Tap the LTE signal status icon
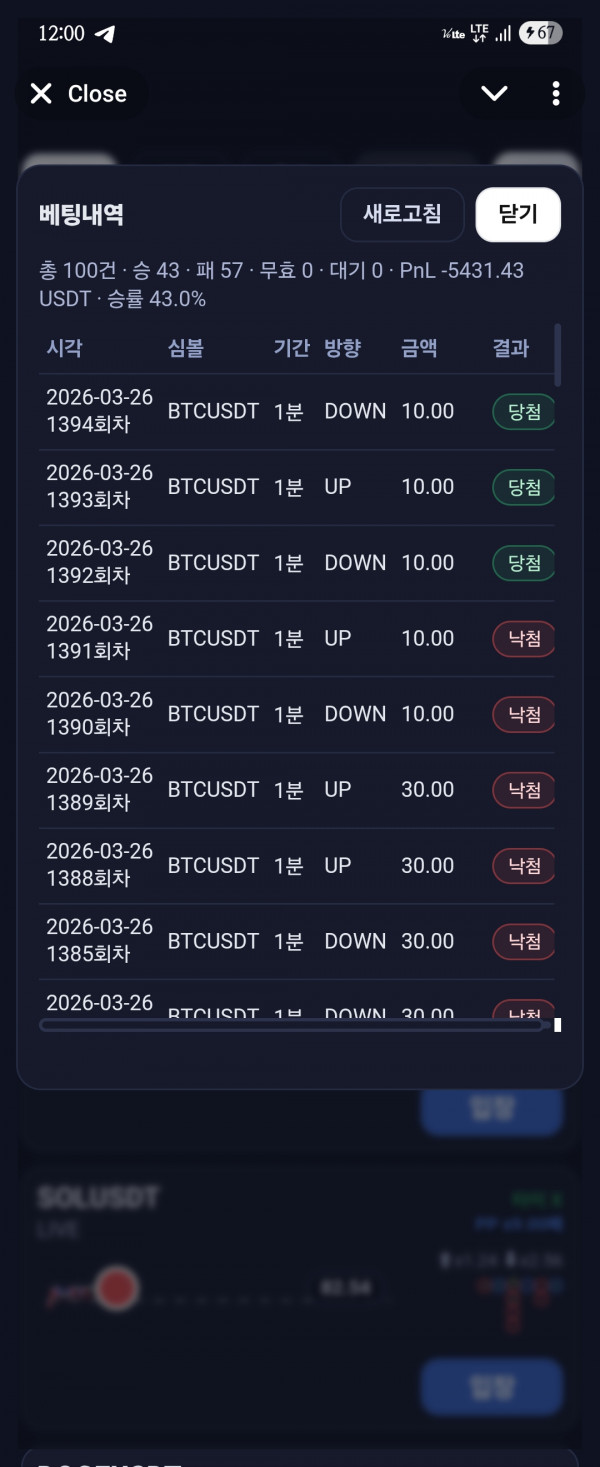This screenshot has width=600, height=1467. (479, 34)
